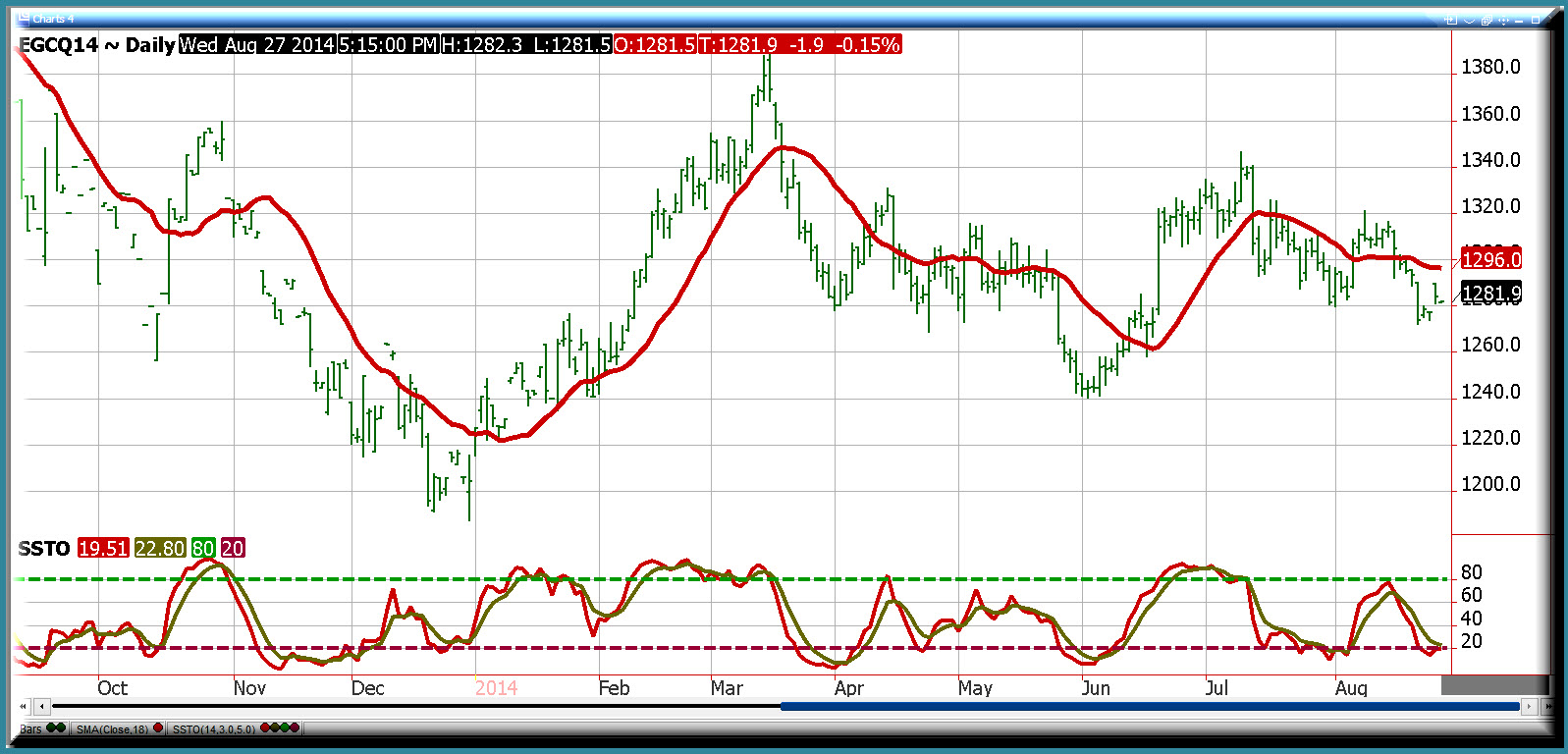
Task: Click the green dot on SSTO tab
Action: pyautogui.click(x=285, y=728)
